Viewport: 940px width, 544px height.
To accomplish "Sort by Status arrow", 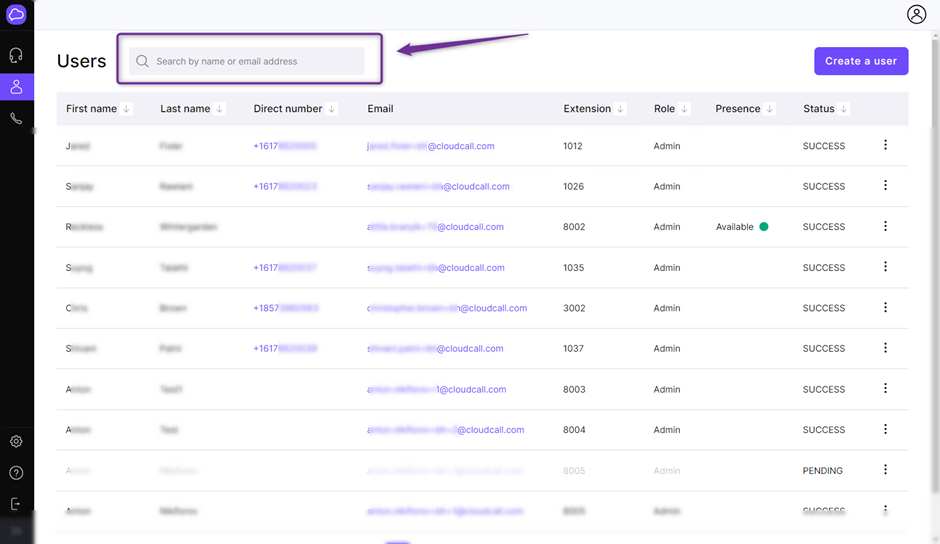I will [843, 109].
